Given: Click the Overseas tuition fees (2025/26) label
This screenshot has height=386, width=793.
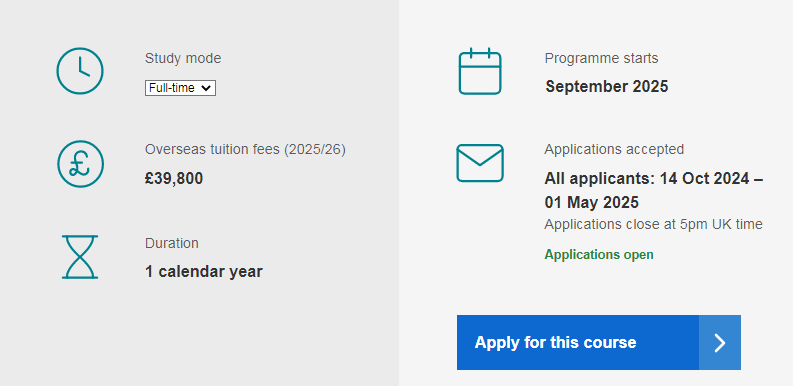Looking at the screenshot, I should point(245,150).
